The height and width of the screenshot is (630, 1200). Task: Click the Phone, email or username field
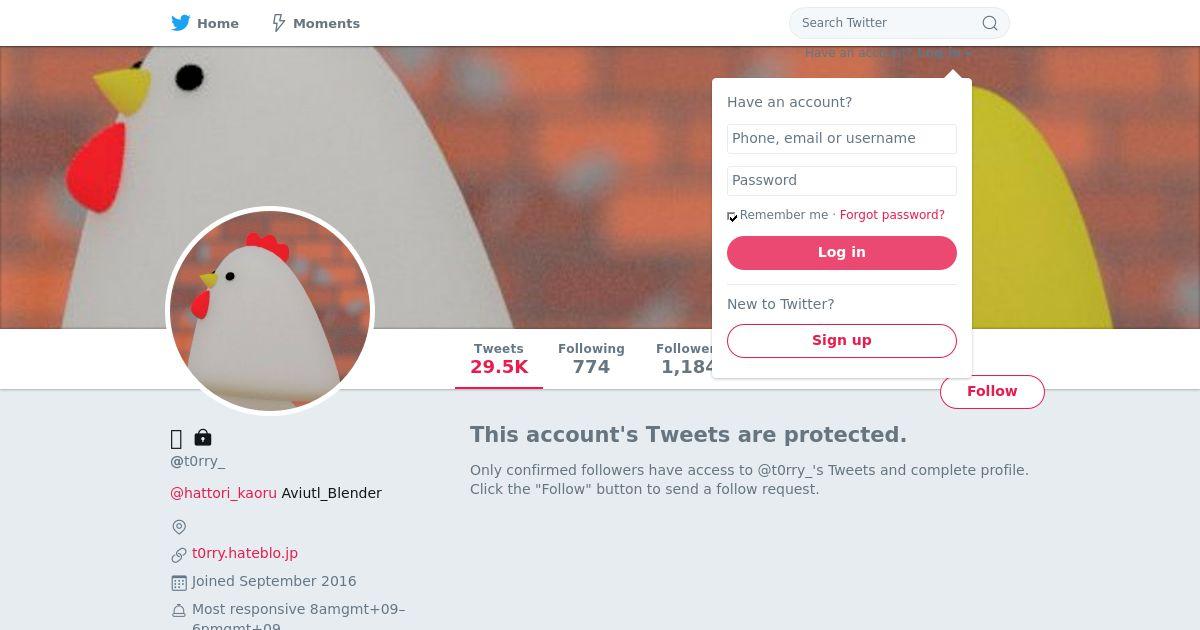[x=842, y=139]
